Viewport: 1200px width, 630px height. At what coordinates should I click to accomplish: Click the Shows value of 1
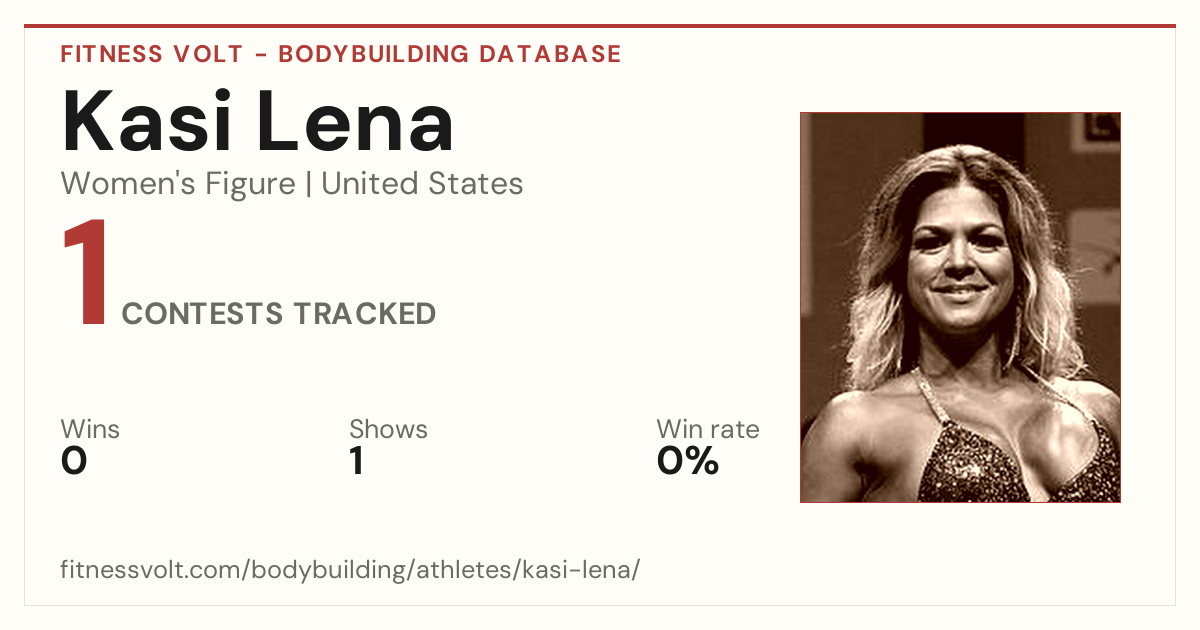[357, 461]
